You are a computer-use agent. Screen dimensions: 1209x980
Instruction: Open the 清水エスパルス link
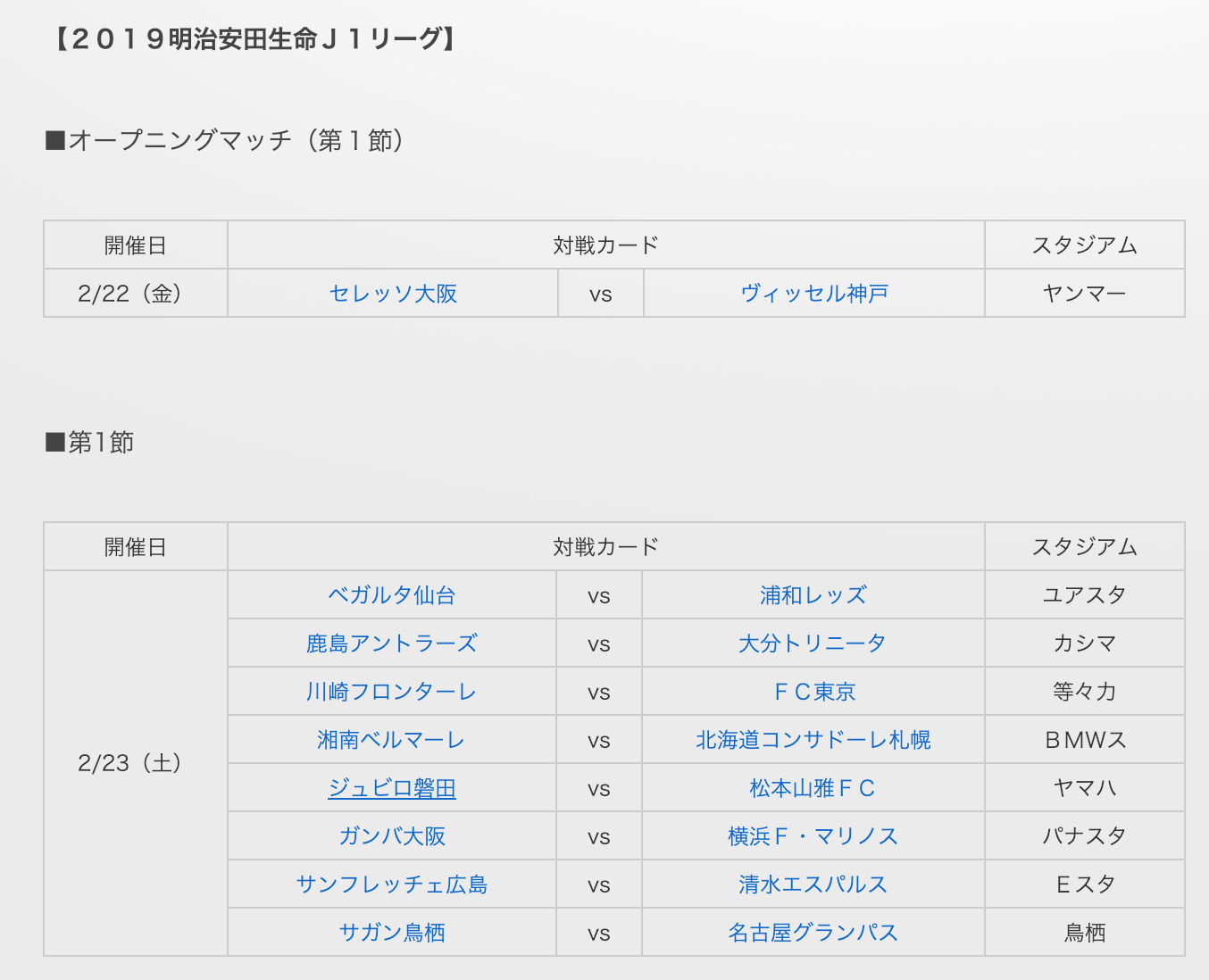(x=813, y=884)
